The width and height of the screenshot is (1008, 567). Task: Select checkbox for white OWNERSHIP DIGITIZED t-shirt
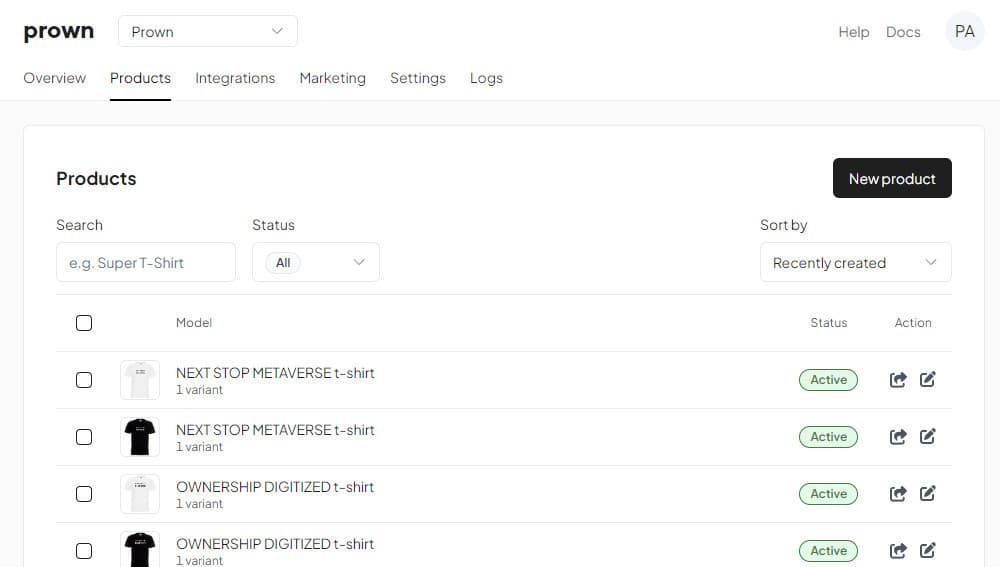tap(84, 494)
